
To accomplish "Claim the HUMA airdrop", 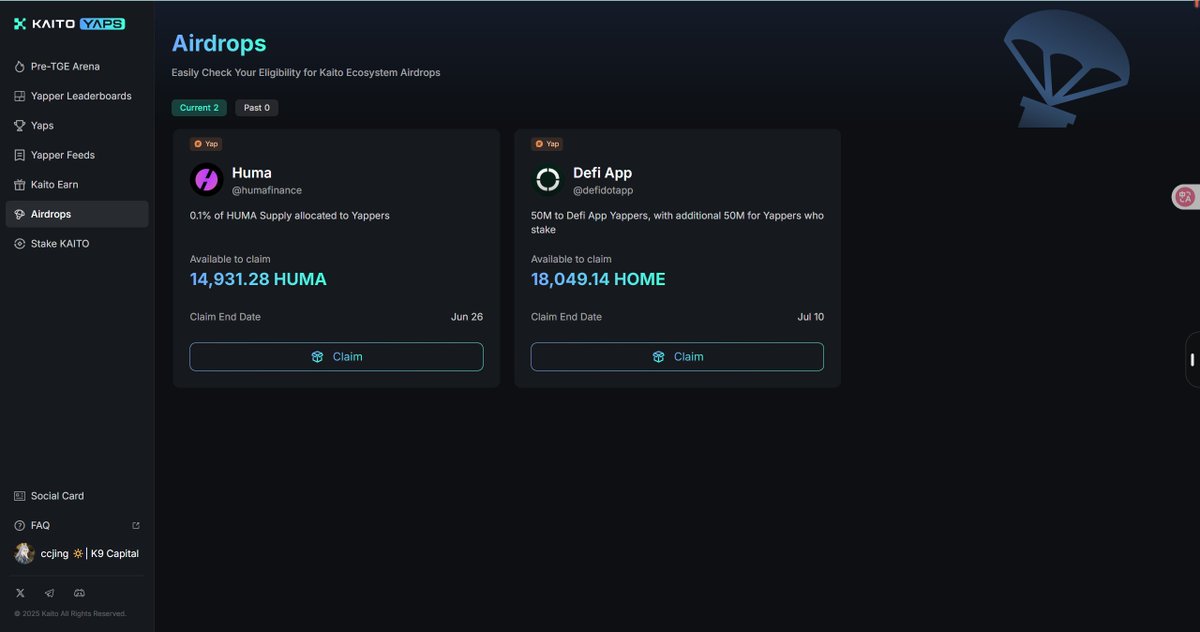I will point(336,357).
